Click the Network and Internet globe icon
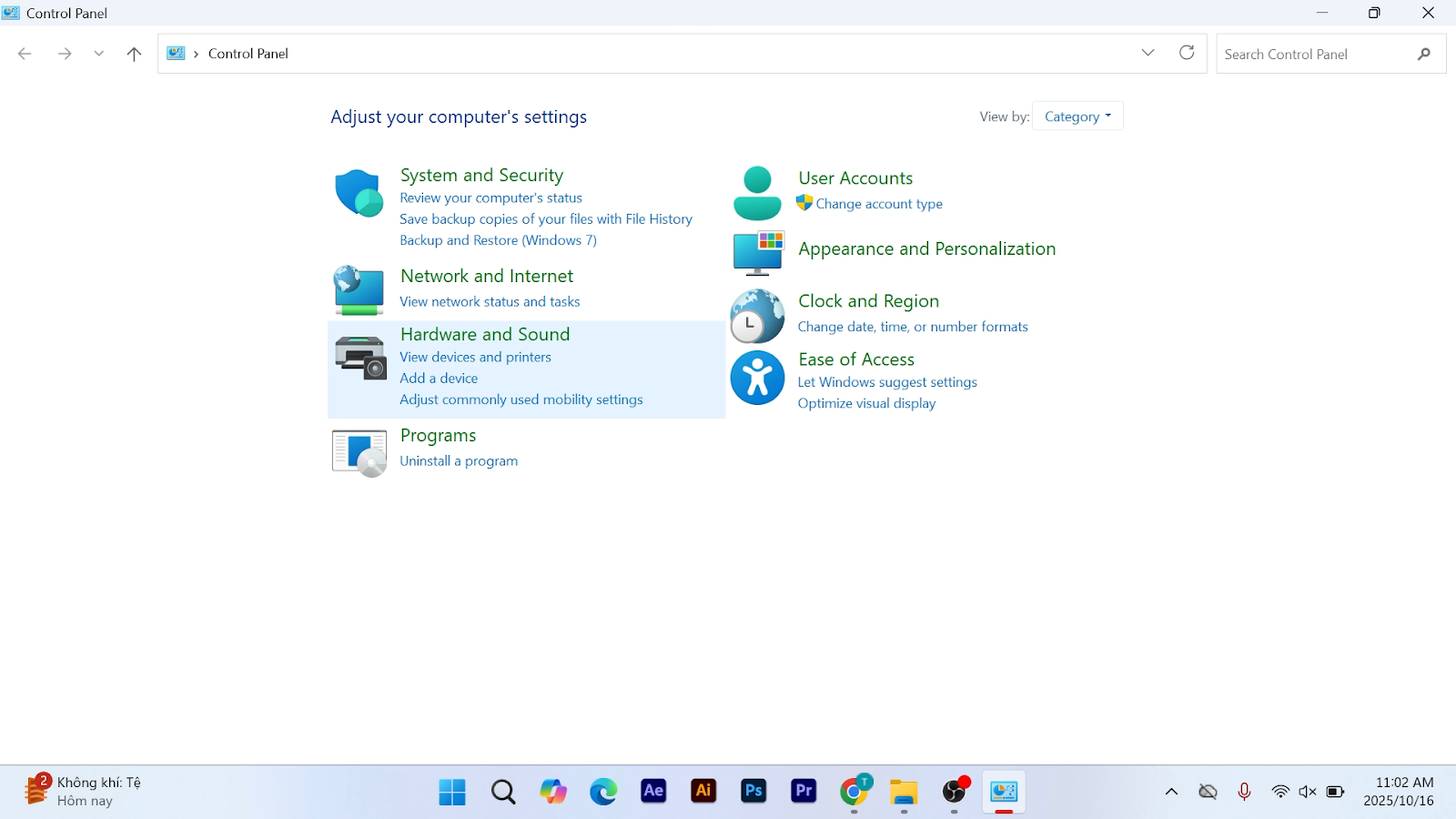The height and width of the screenshot is (819, 1456). point(359,289)
